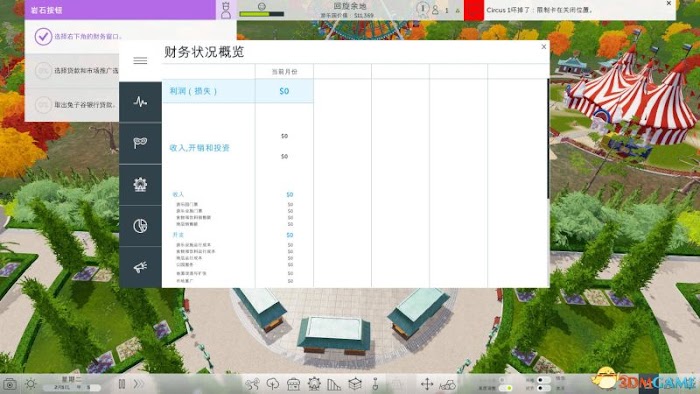The image size is (700, 394).
Task: Click the award ribbon icon in top bar
Action: click(x=422, y=9)
